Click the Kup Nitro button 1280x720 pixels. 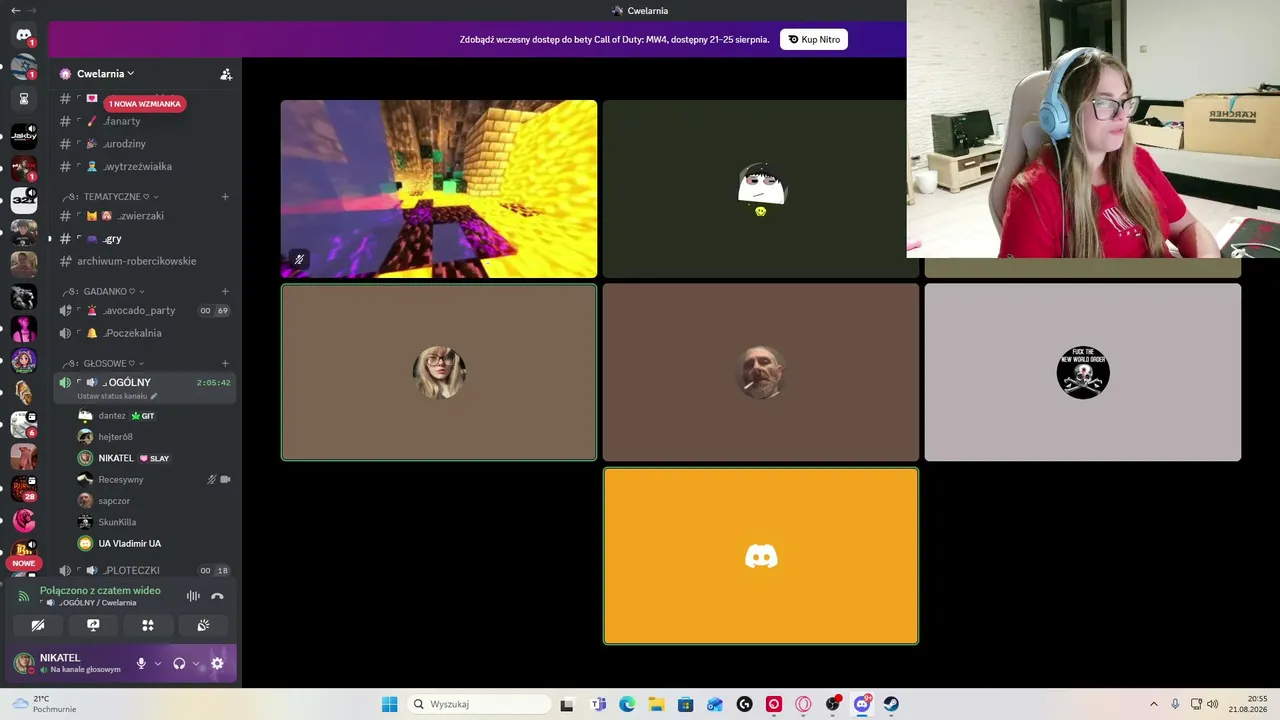(814, 39)
